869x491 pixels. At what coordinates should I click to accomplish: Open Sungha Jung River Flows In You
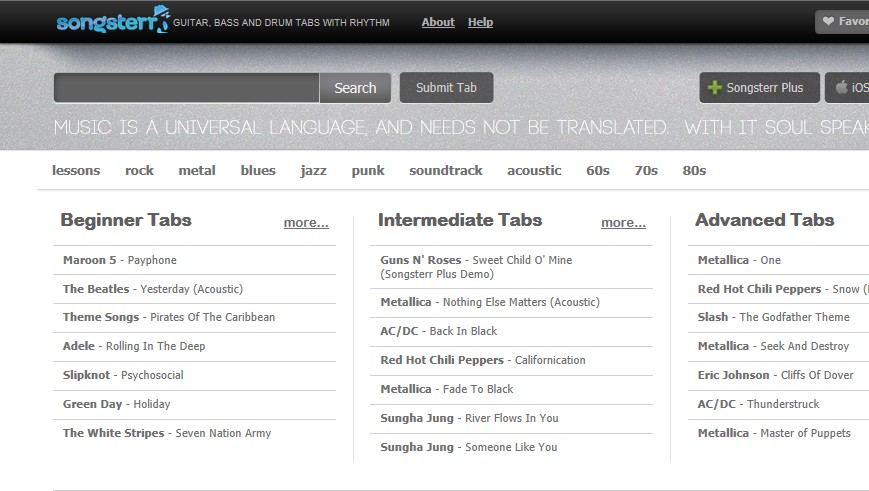pyautogui.click(x=469, y=418)
